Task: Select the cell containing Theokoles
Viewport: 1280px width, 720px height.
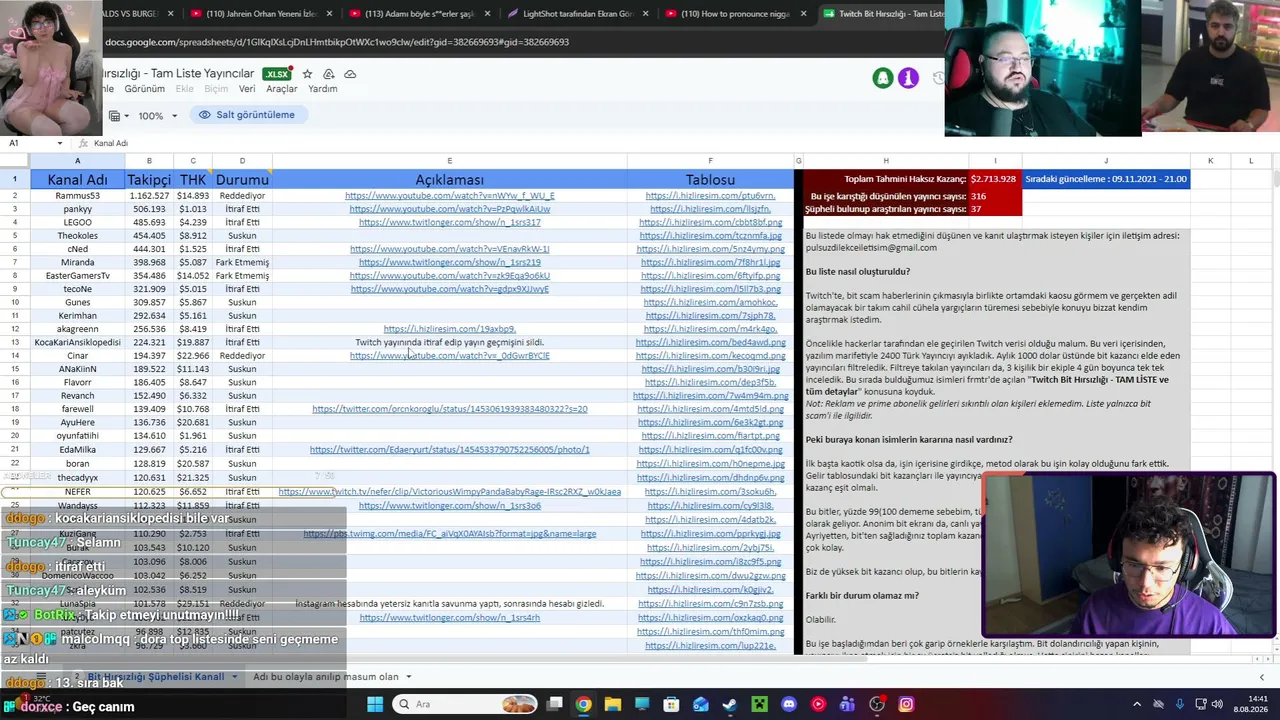Action: (77, 236)
